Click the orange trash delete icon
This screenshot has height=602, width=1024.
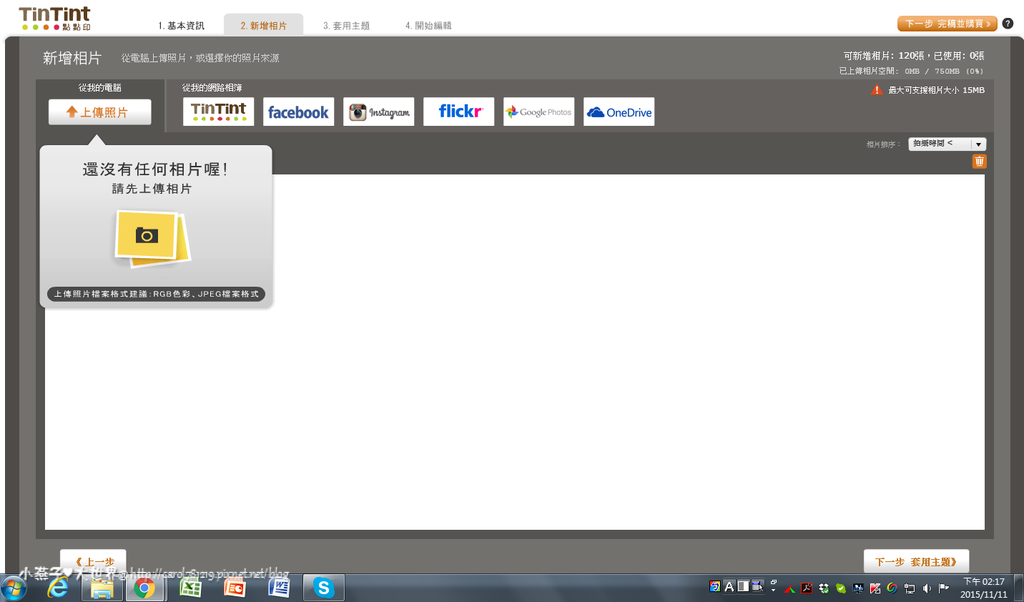pyautogui.click(x=979, y=161)
